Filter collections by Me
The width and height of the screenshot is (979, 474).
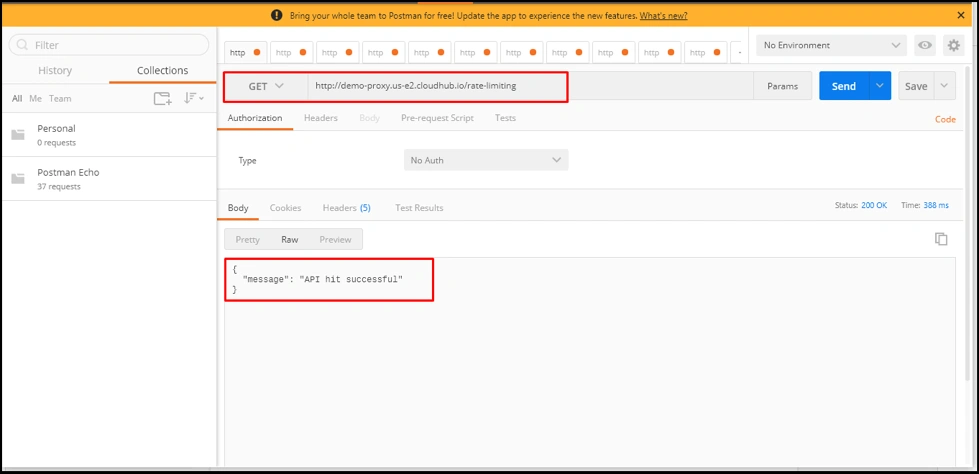pyautogui.click(x=36, y=99)
